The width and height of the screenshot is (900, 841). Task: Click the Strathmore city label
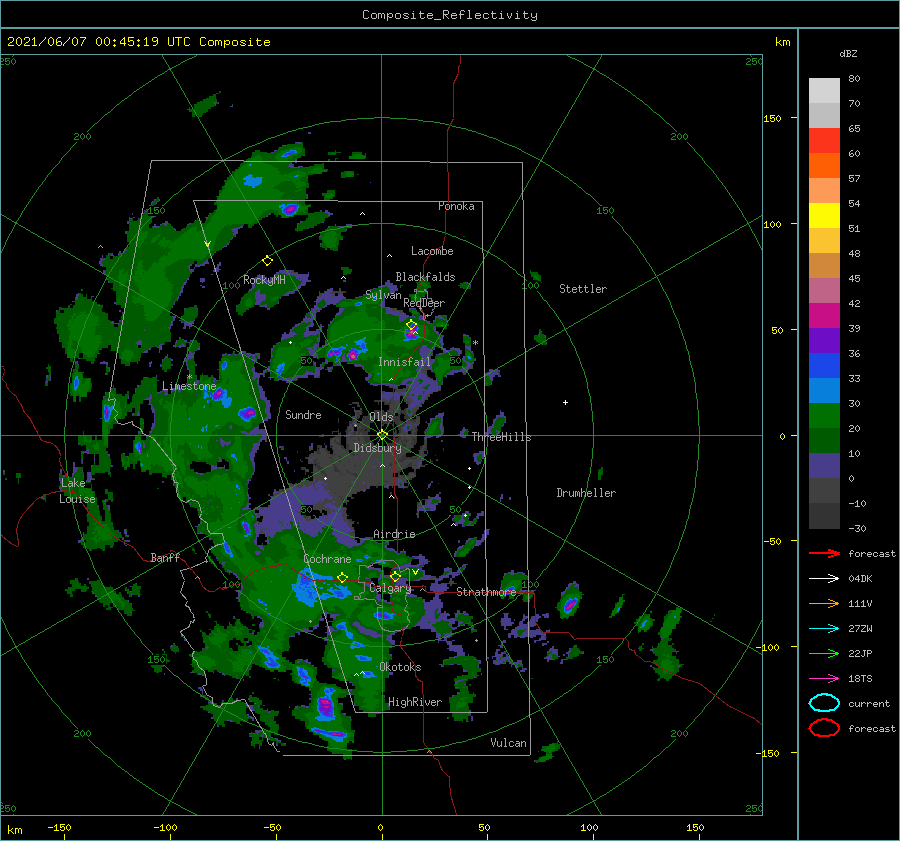[x=486, y=592]
